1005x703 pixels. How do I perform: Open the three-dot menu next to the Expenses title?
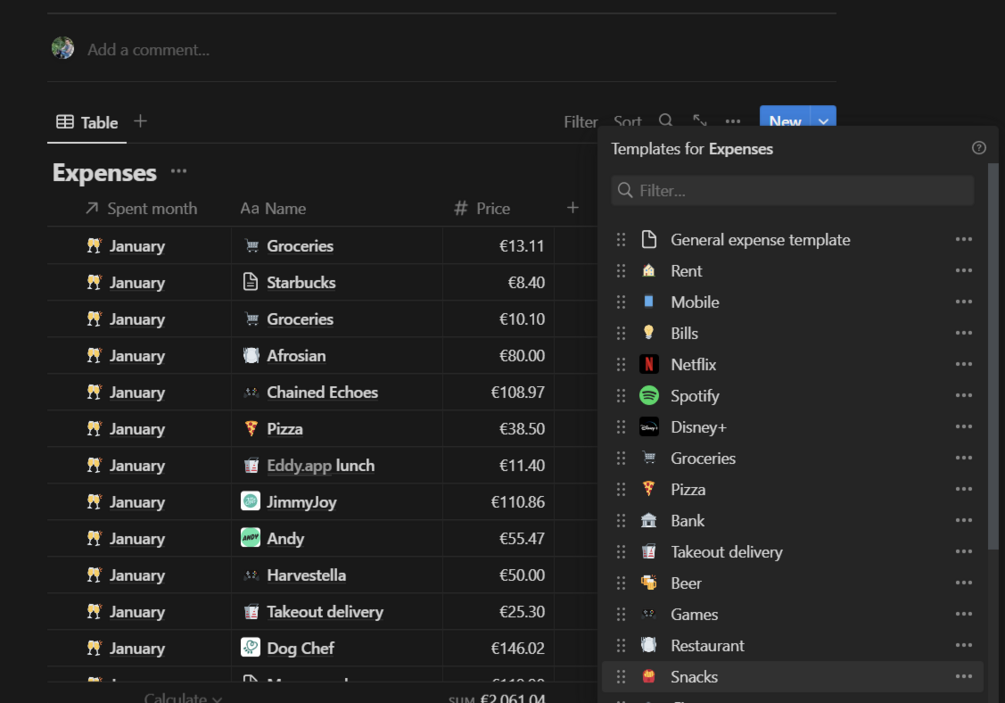(179, 171)
